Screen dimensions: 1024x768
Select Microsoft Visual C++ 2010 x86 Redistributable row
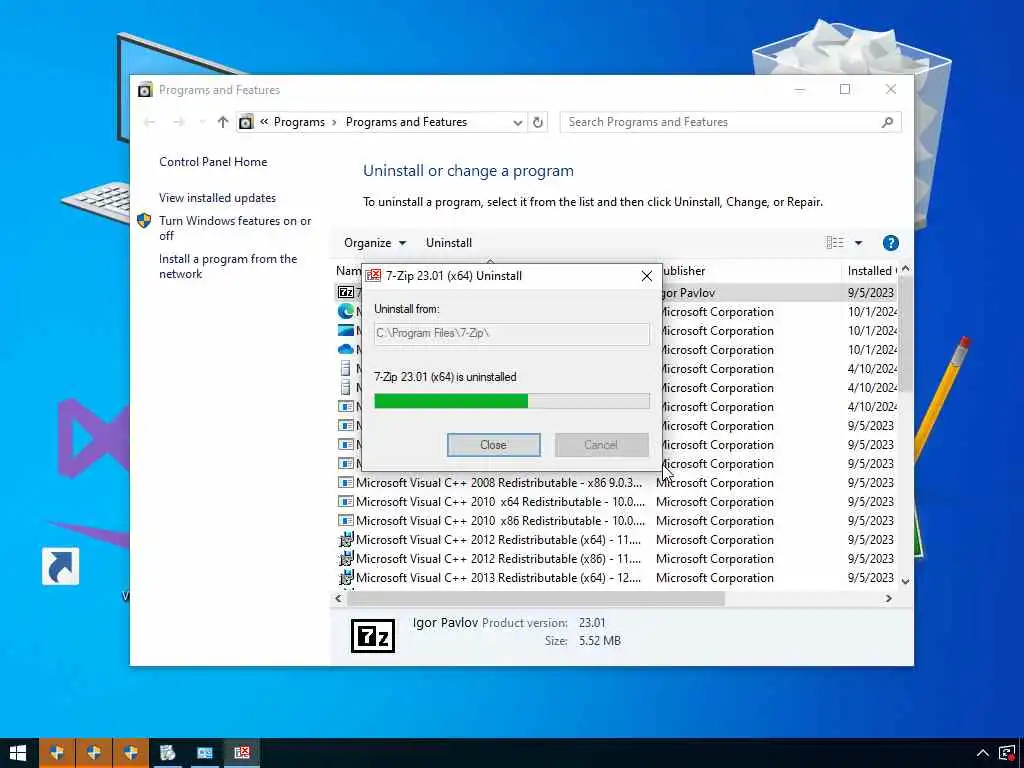[x=500, y=521]
